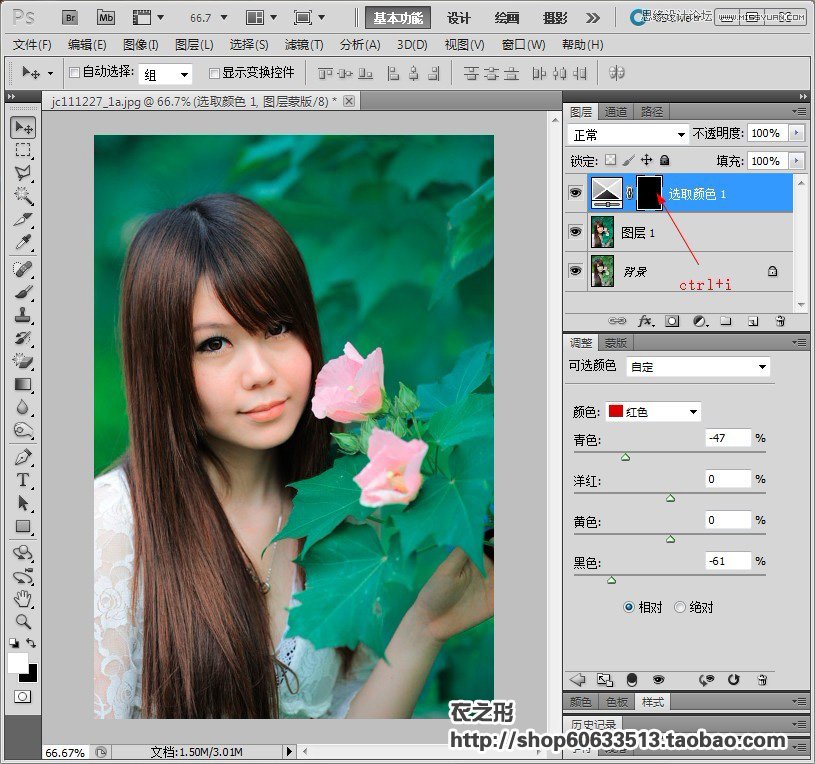
Task: Launch Mini Bridge from top bar
Action: pyautogui.click(x=106, y=18)
